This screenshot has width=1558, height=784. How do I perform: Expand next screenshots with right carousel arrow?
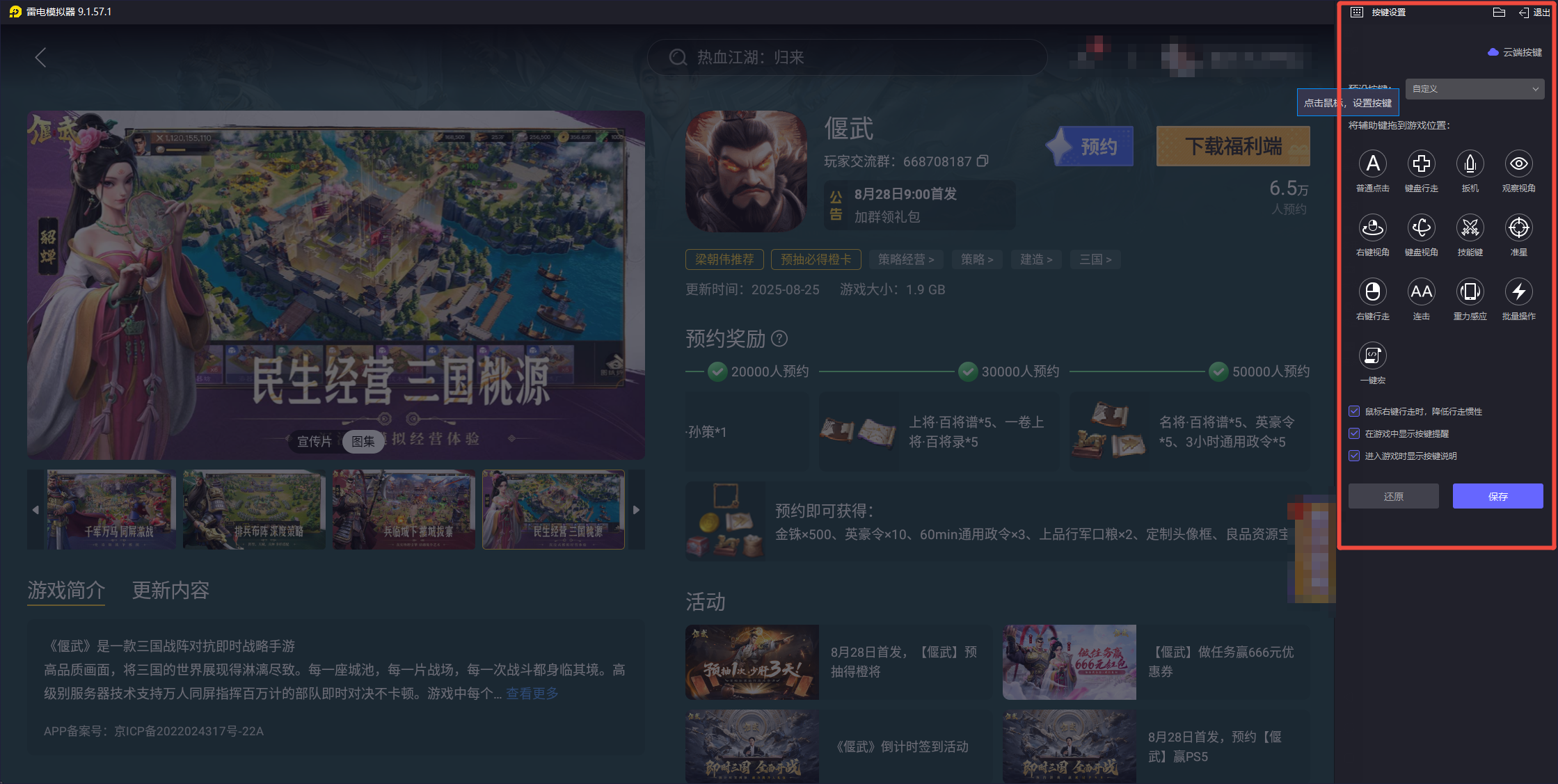635,509
